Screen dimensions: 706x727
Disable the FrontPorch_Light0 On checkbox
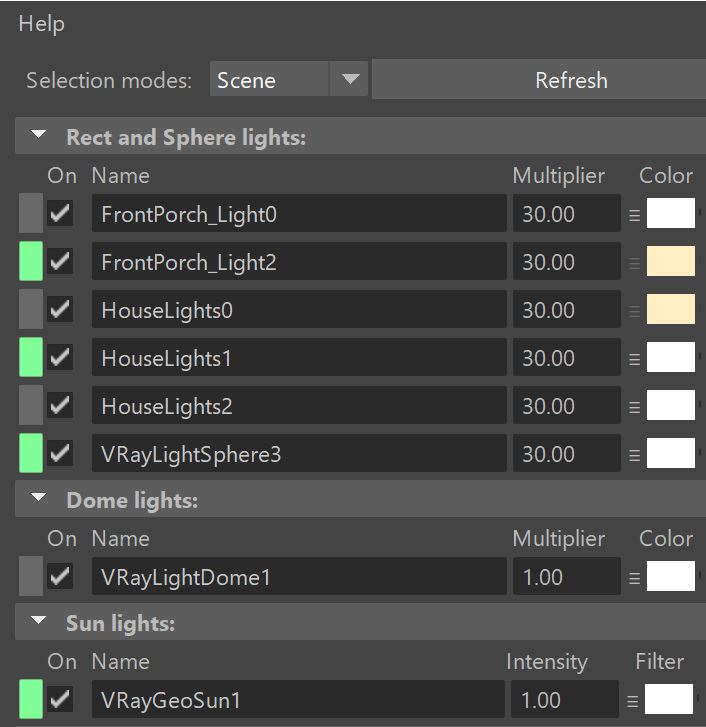(60, 213)
